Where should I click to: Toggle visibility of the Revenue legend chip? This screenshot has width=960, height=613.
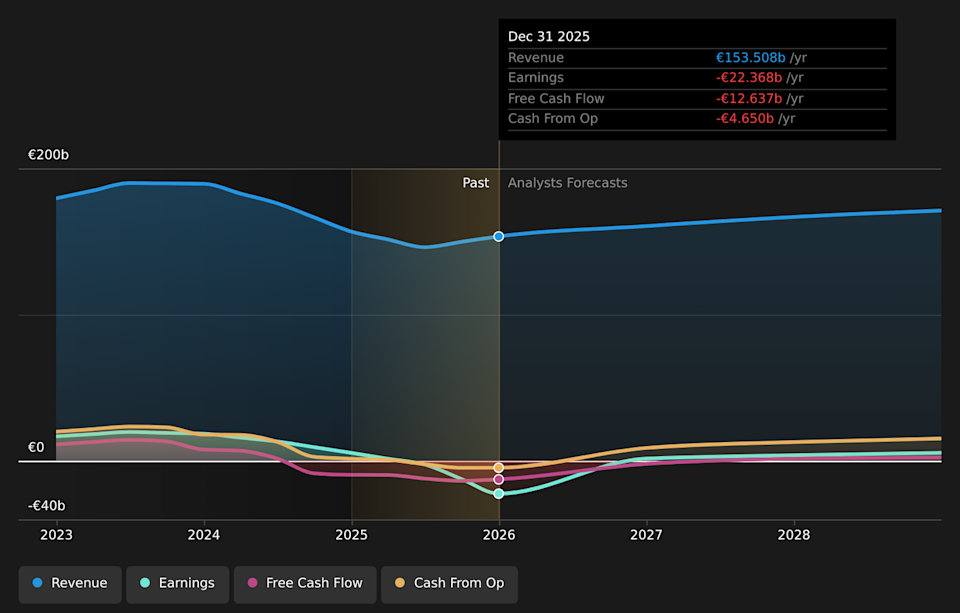69,583
